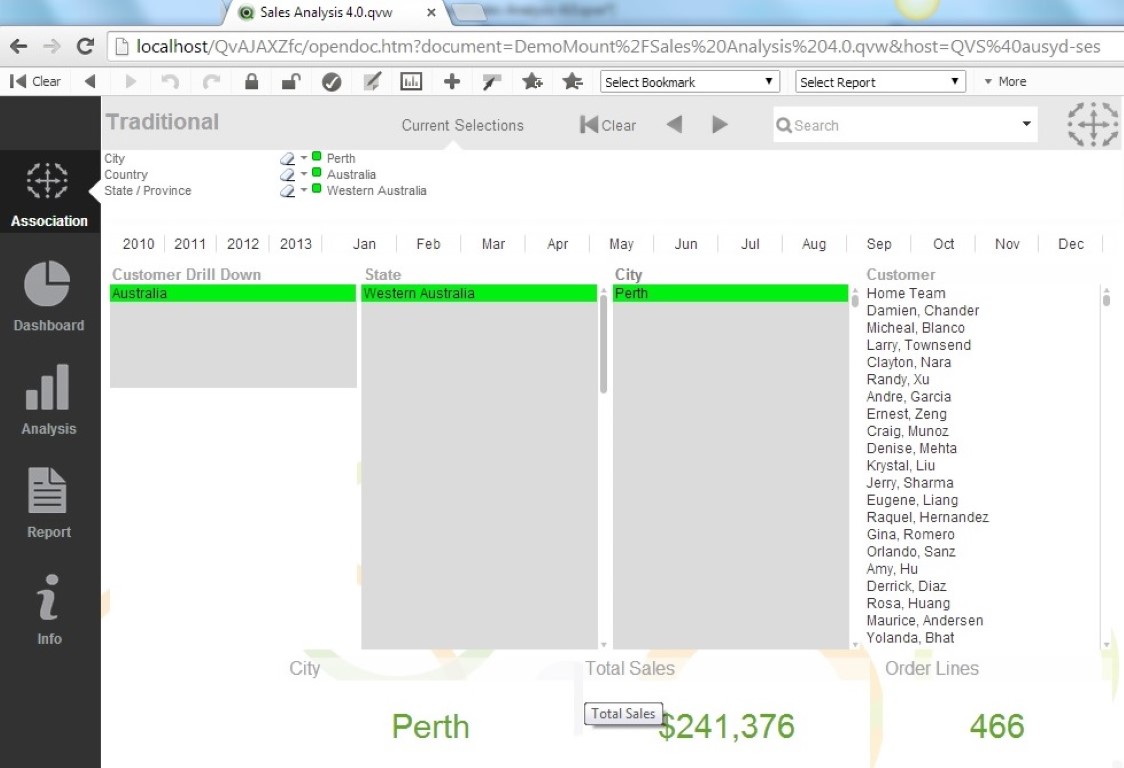Screen dimensions: 1124x768
Task: Toggle year 2012 selection
Action: coord(243,244)
